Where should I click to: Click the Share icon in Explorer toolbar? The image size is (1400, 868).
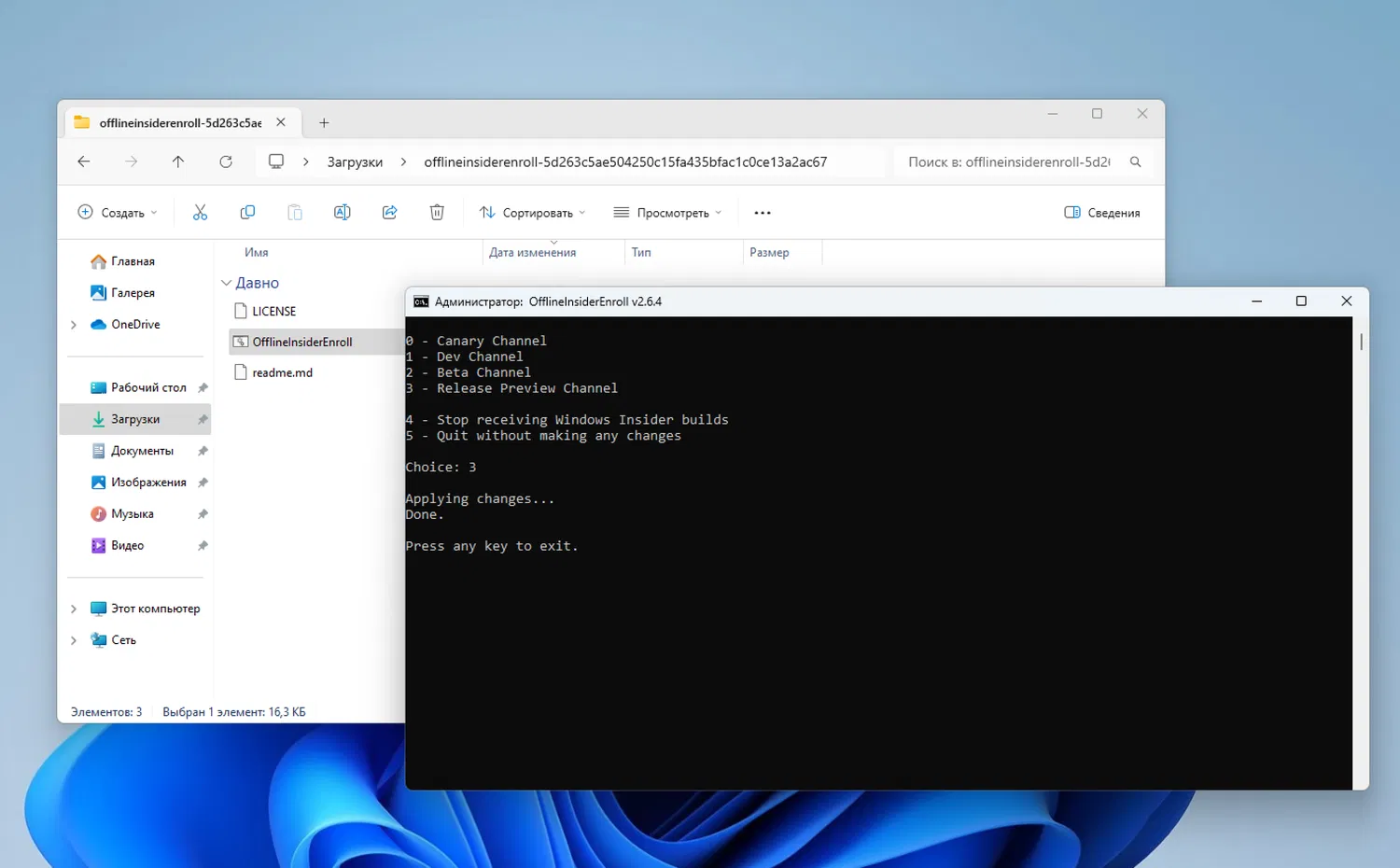click(390, 213)
